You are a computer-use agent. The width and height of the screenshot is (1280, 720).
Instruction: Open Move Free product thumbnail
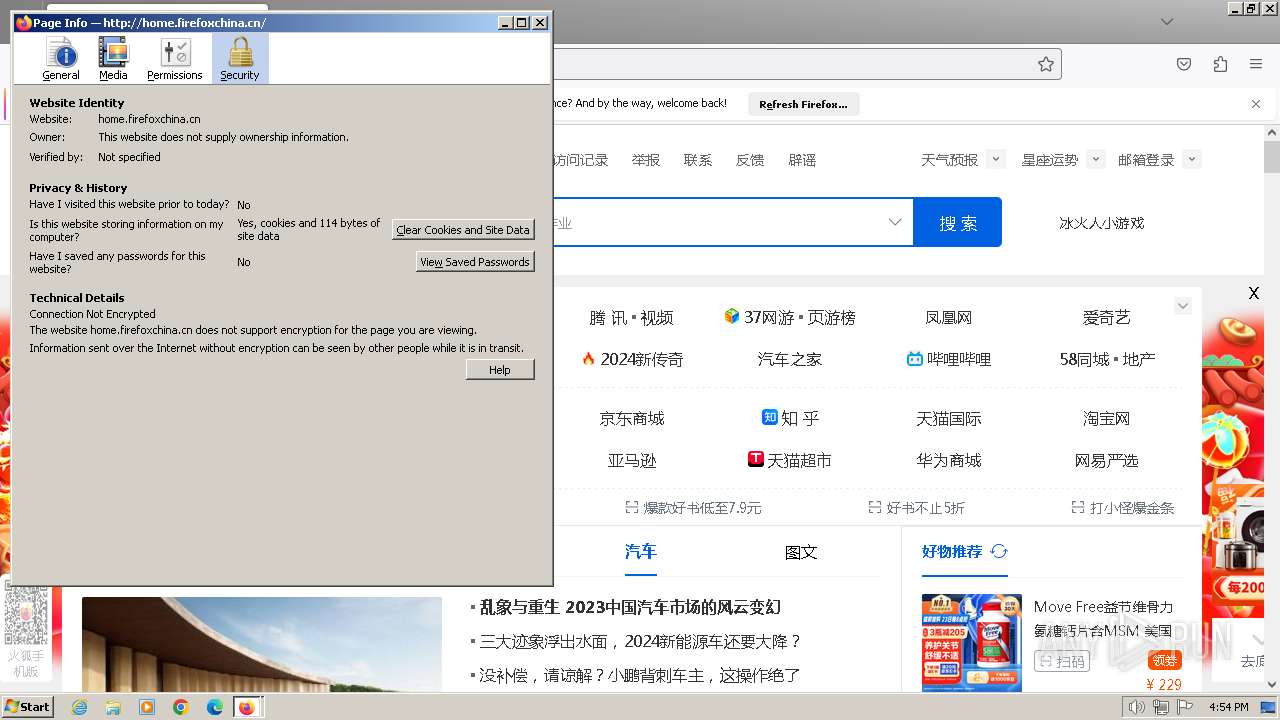point(972,642)
